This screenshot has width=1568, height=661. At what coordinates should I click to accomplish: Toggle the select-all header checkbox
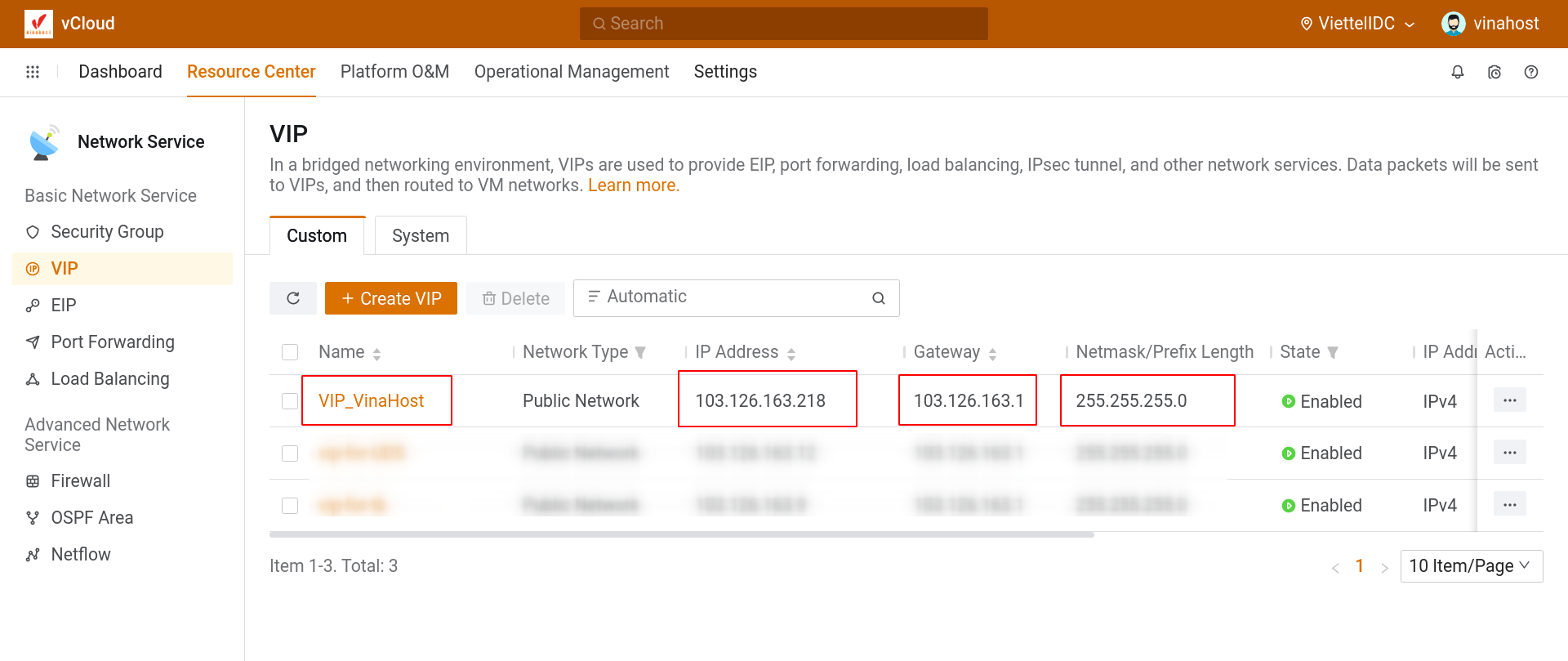(x=290, y=352)
